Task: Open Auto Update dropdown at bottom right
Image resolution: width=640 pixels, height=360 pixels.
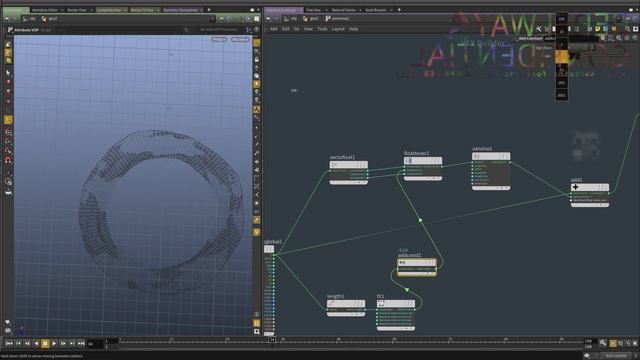Action: click(x=616, y=356)
